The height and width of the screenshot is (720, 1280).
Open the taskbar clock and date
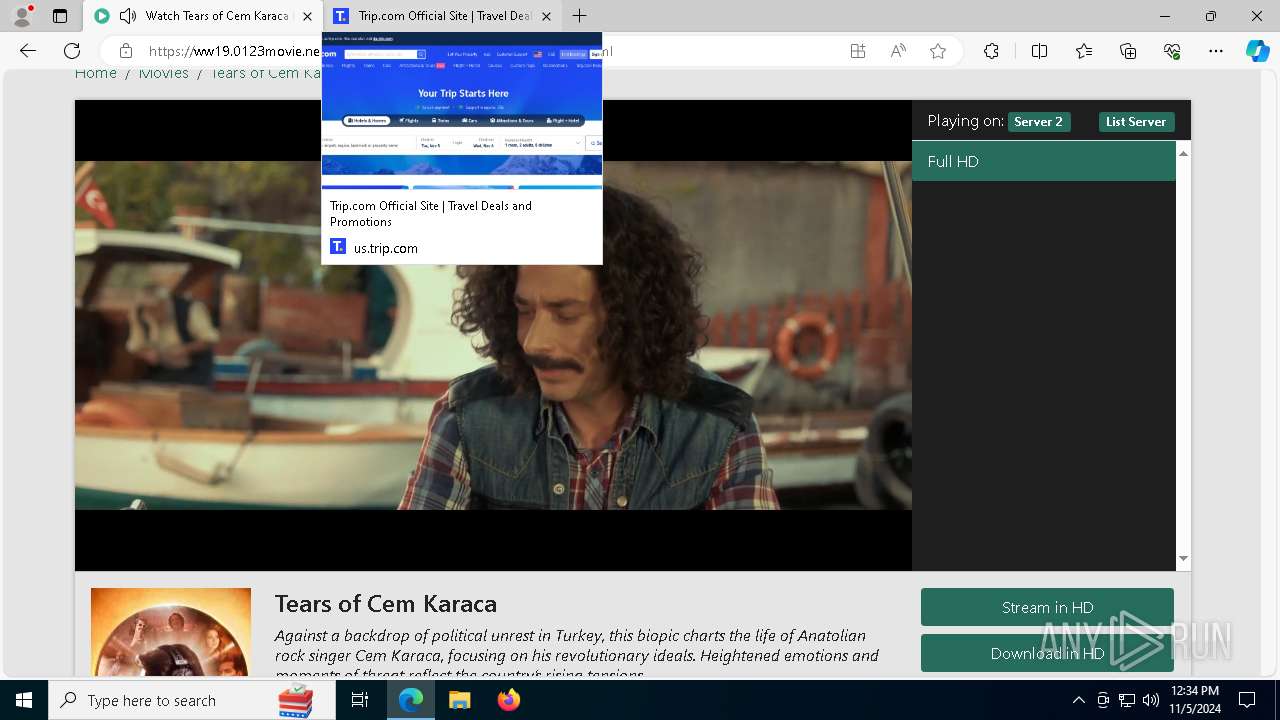(x=1195, y=700)
